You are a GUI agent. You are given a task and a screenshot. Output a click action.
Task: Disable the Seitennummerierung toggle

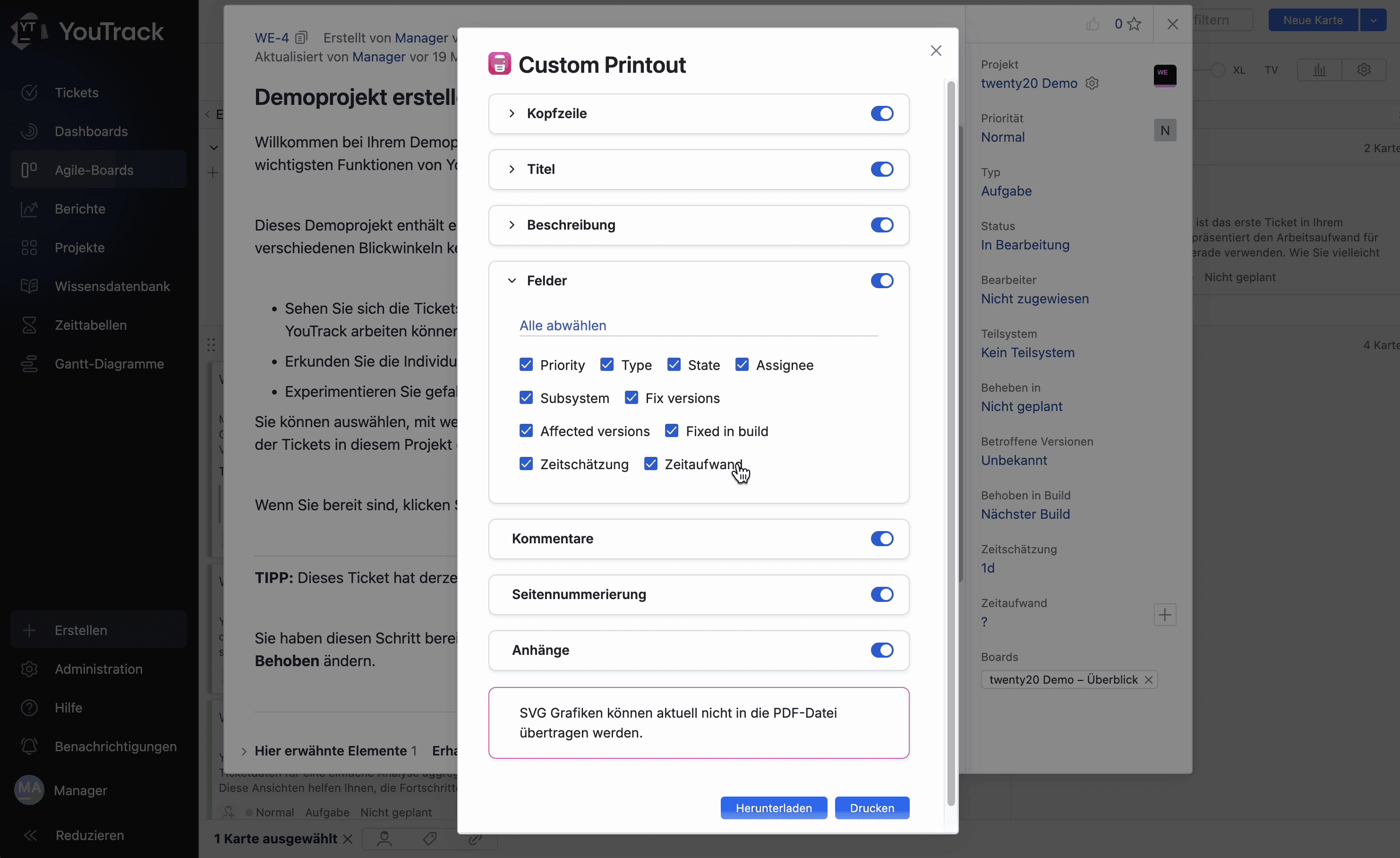[882, 594]
